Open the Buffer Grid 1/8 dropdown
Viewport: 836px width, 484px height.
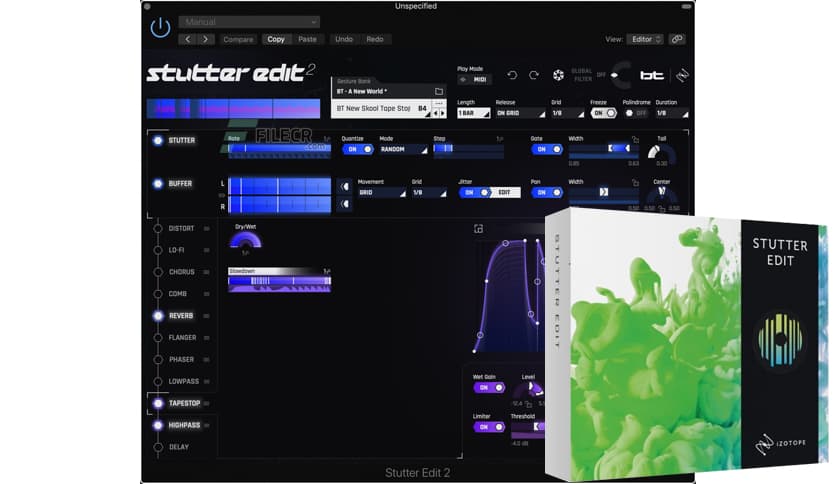coord(429,192)
